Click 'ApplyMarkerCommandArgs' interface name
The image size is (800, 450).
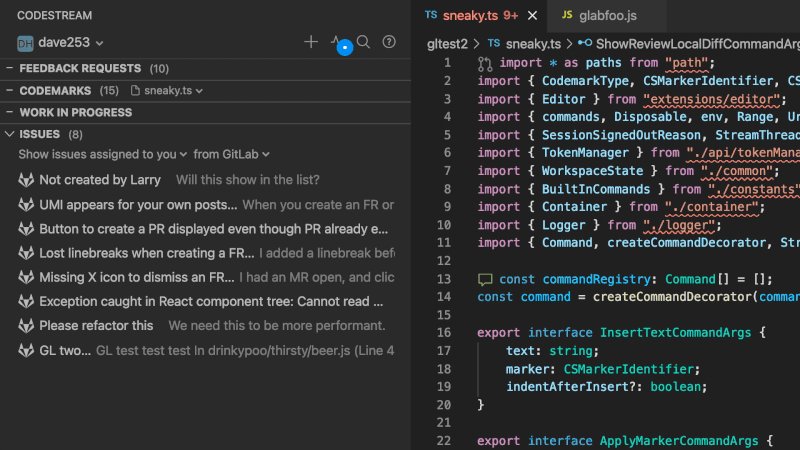679,441
